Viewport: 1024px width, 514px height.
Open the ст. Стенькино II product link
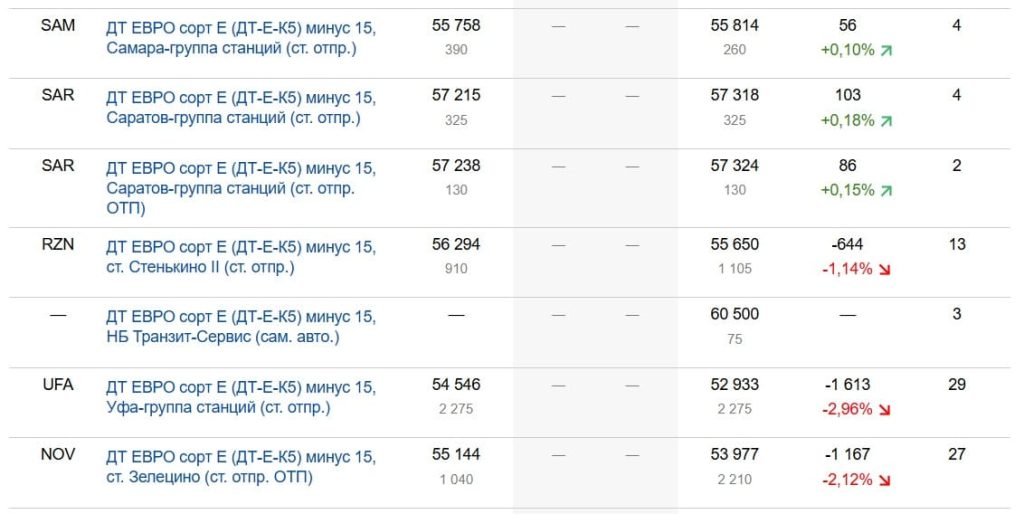tap(240, 257)
